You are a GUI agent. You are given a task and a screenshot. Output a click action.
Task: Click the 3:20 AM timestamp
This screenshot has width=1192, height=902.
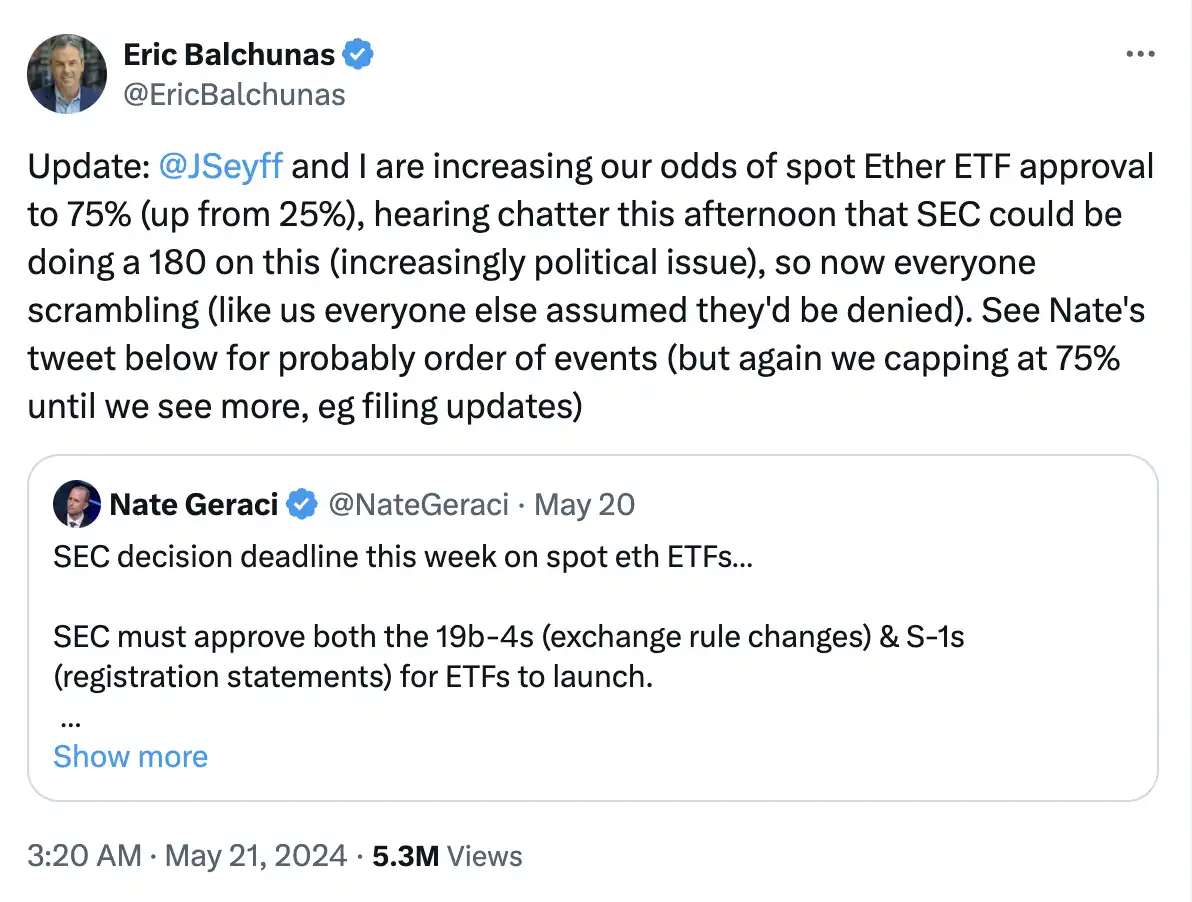pos(82,856)
